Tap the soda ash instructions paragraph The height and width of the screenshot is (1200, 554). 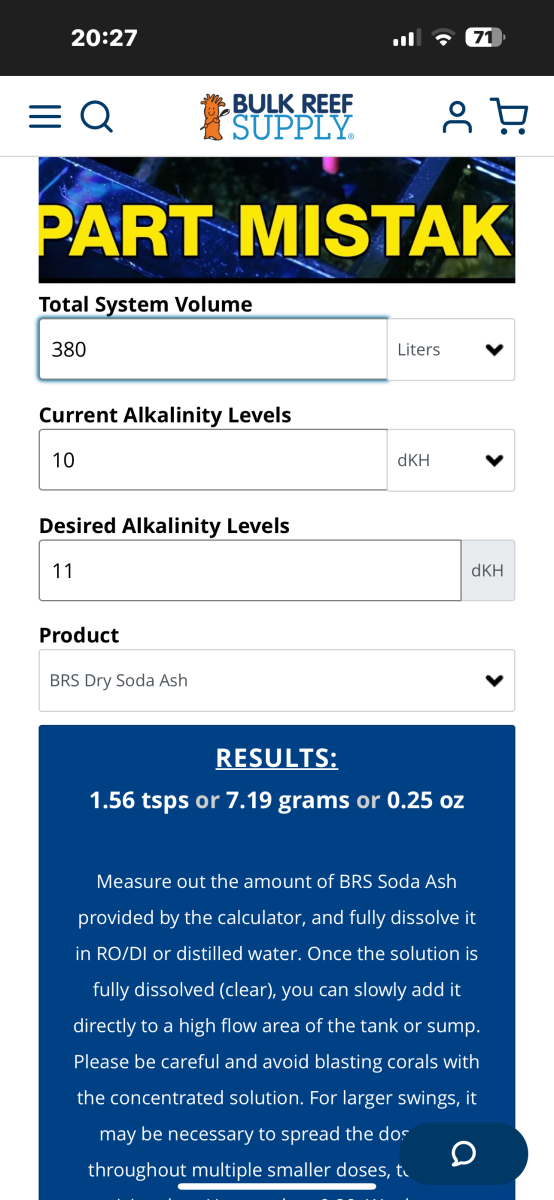(277, 1025)
